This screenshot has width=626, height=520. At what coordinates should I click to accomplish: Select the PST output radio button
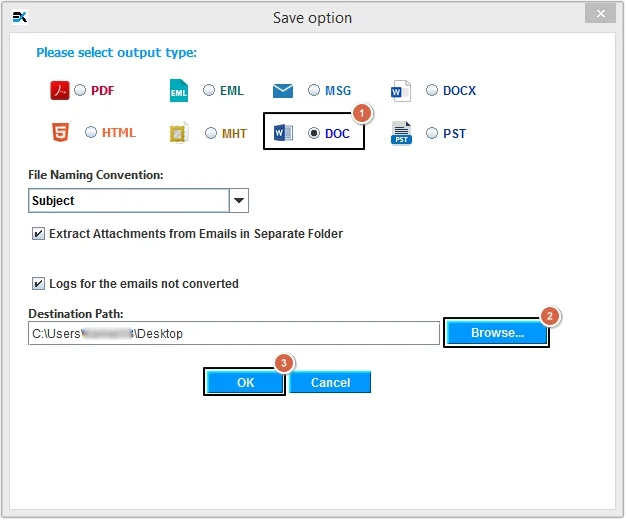(432, 133)
